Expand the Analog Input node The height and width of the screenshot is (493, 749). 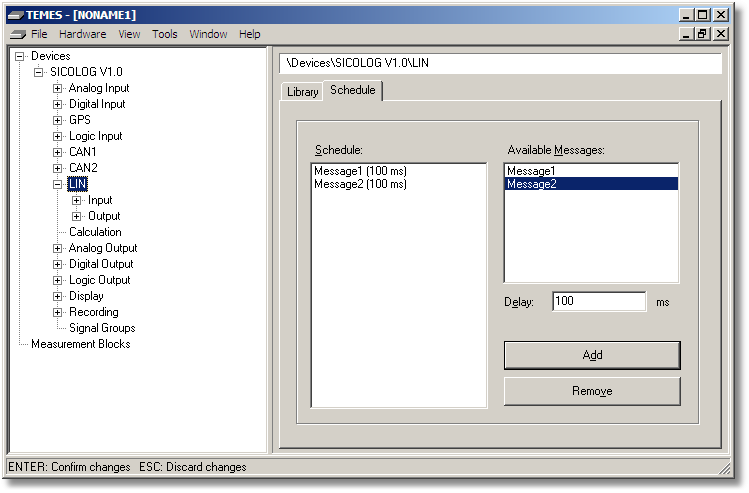[x=57, y=88]
